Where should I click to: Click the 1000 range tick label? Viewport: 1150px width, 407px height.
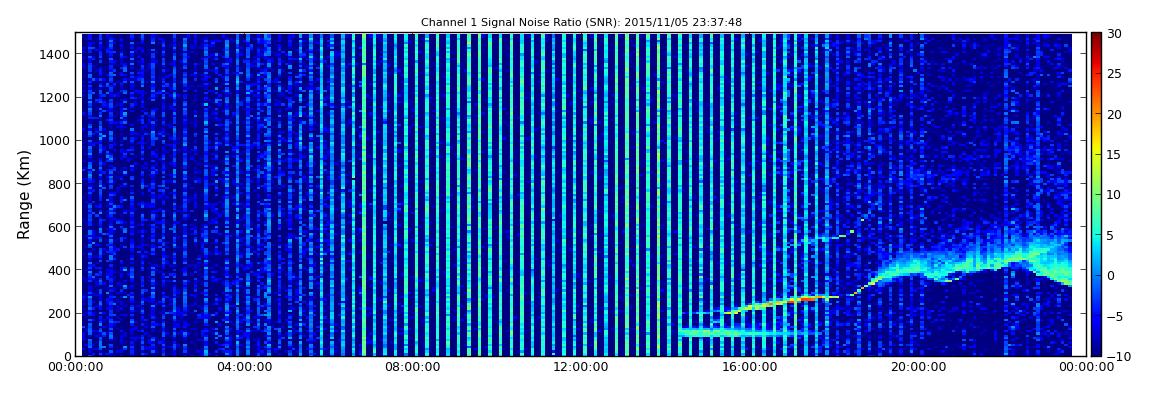[x=56, y=141]
